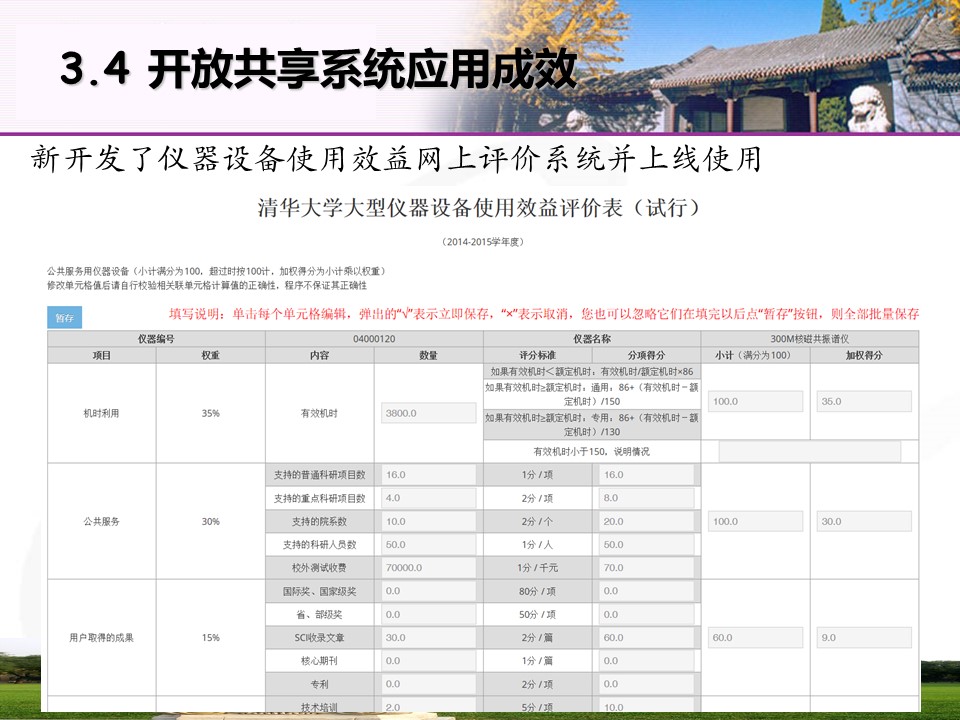Click the score field for 支持的科研人员数
960x720 pixels.
click(x=647, y=544)
